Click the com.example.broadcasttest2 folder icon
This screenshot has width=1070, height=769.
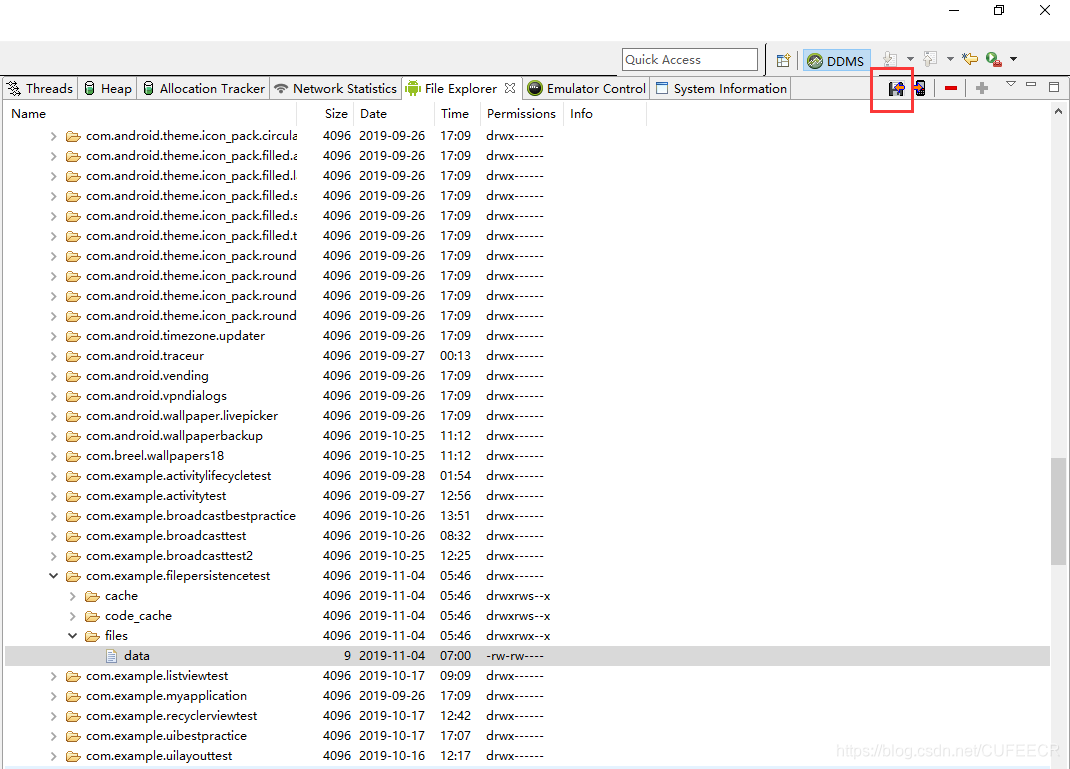click(x=73, y=556)
